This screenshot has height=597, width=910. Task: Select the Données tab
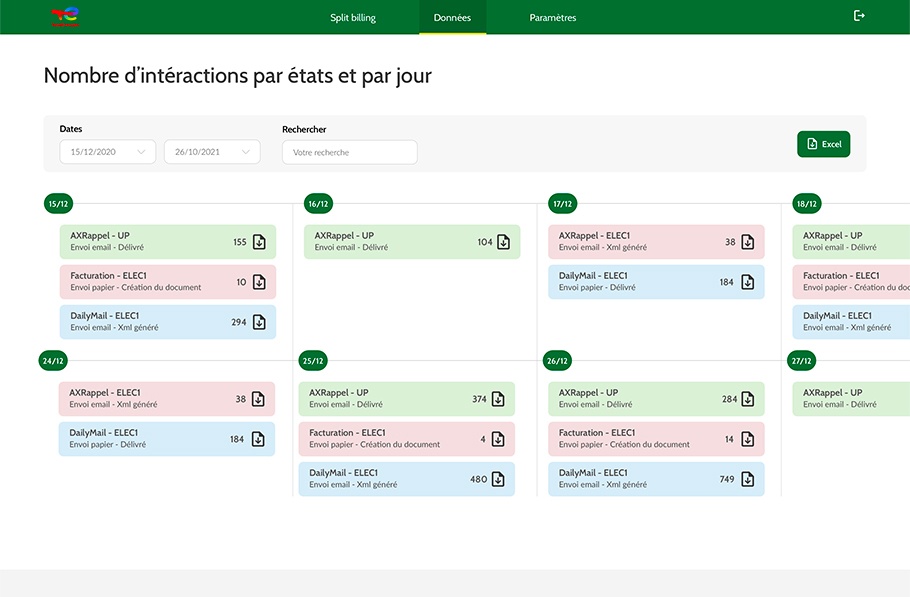pos(452,18)
